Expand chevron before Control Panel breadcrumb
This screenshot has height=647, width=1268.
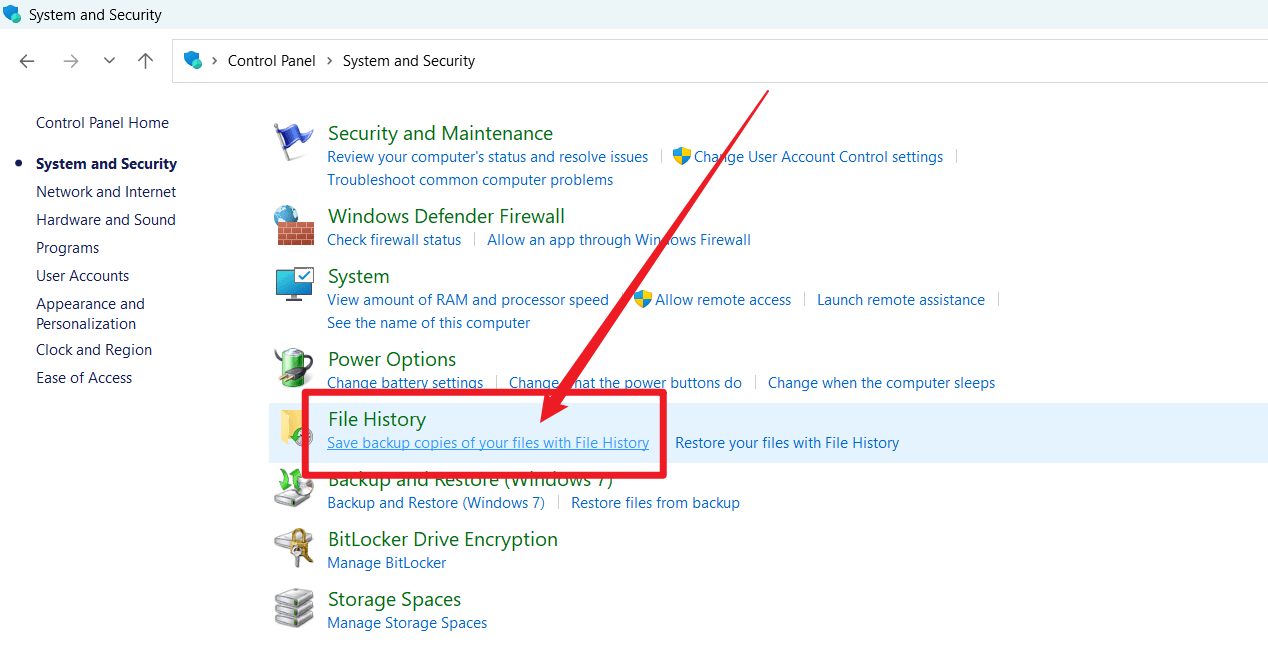pos(215,61)
